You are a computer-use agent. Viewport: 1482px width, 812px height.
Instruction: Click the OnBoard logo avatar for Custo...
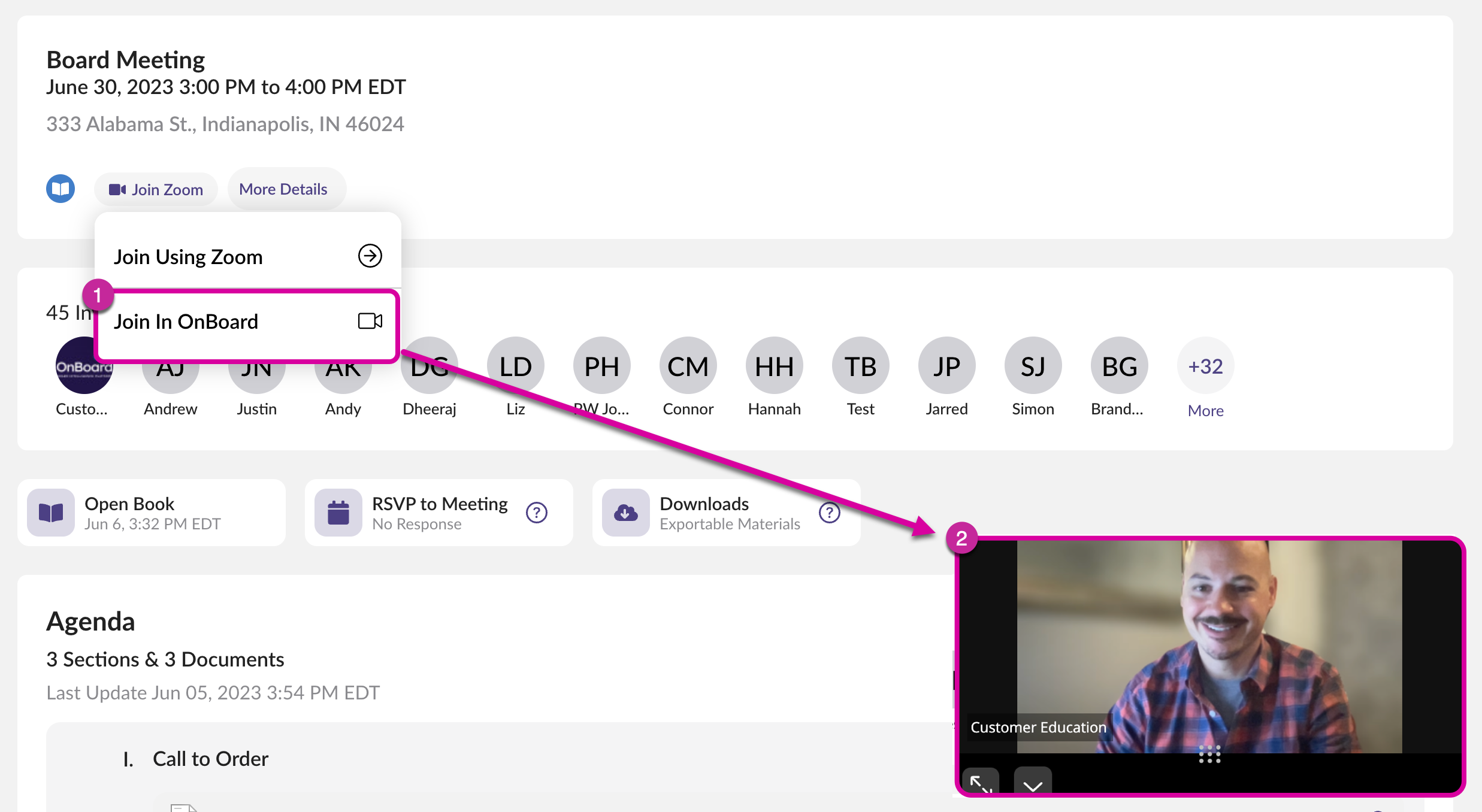84,366
